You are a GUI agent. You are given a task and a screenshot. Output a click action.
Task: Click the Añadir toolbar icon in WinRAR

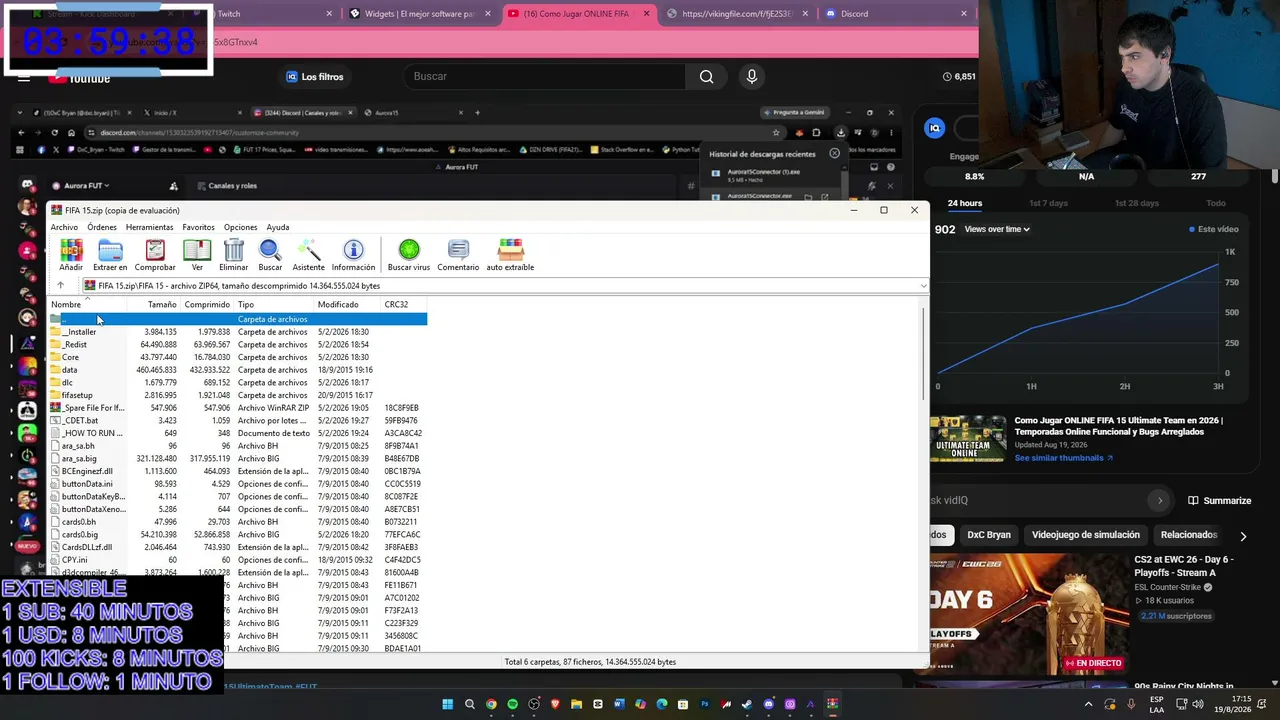[x=71, y=255]
